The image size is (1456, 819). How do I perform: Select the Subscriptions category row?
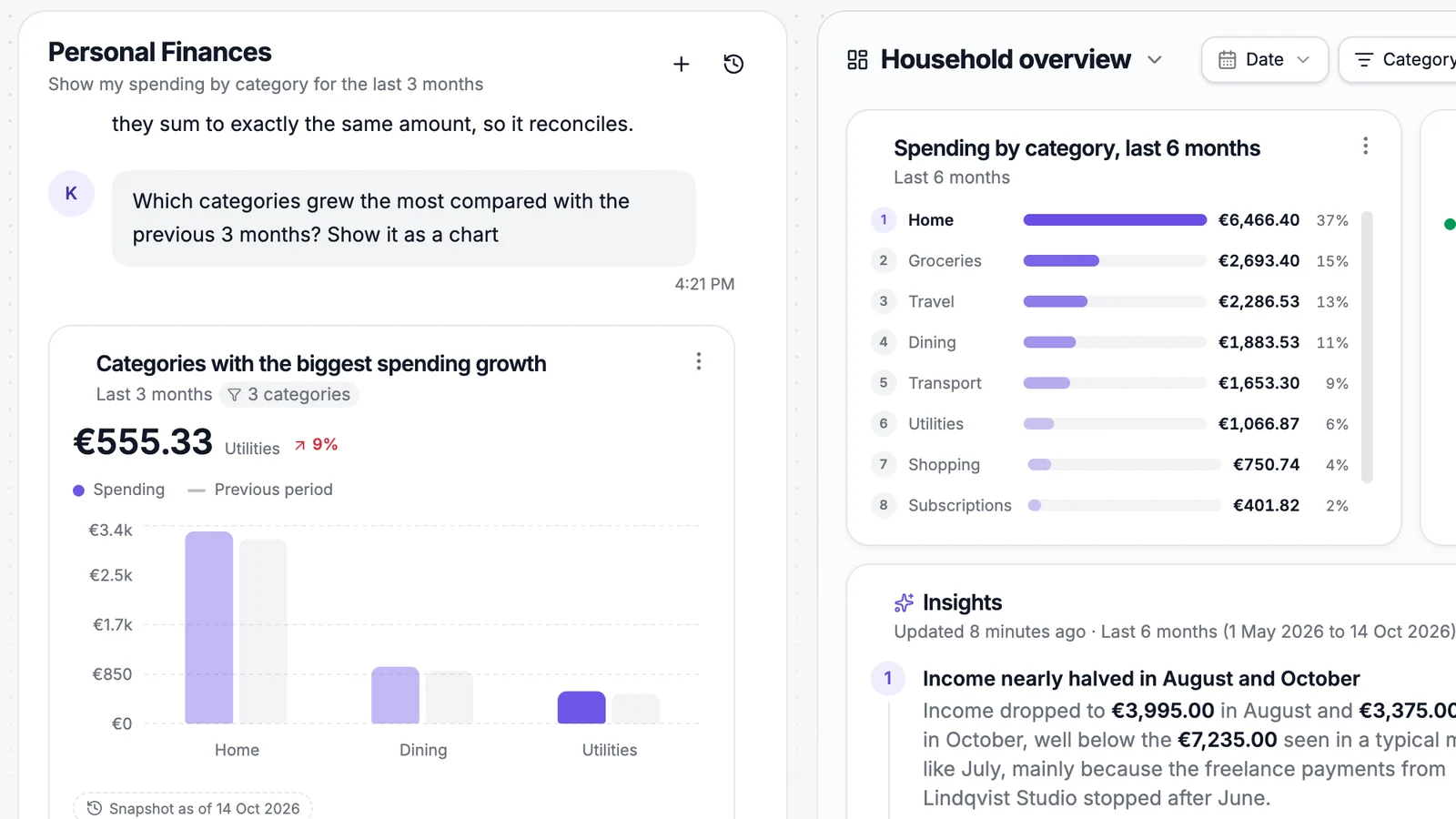click(1110, 506)
